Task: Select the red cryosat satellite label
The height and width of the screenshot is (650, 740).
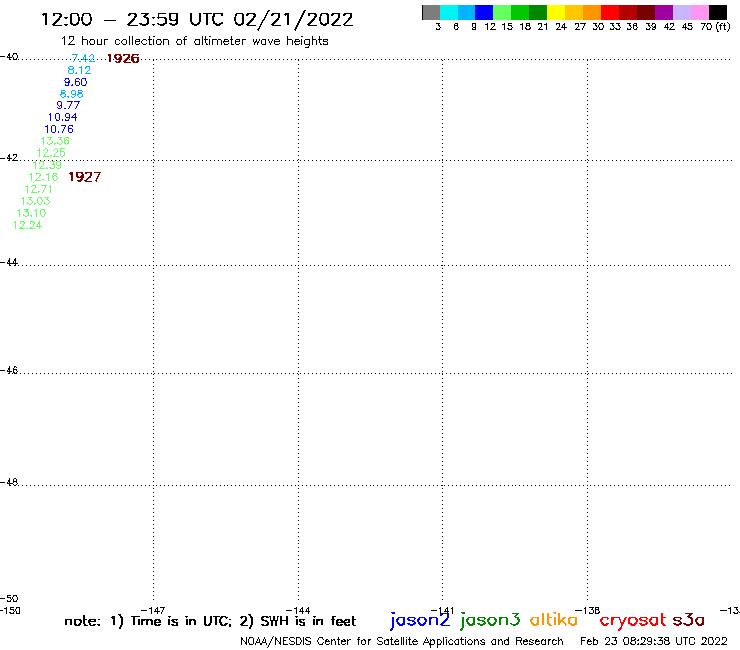Action: [633, 621]
